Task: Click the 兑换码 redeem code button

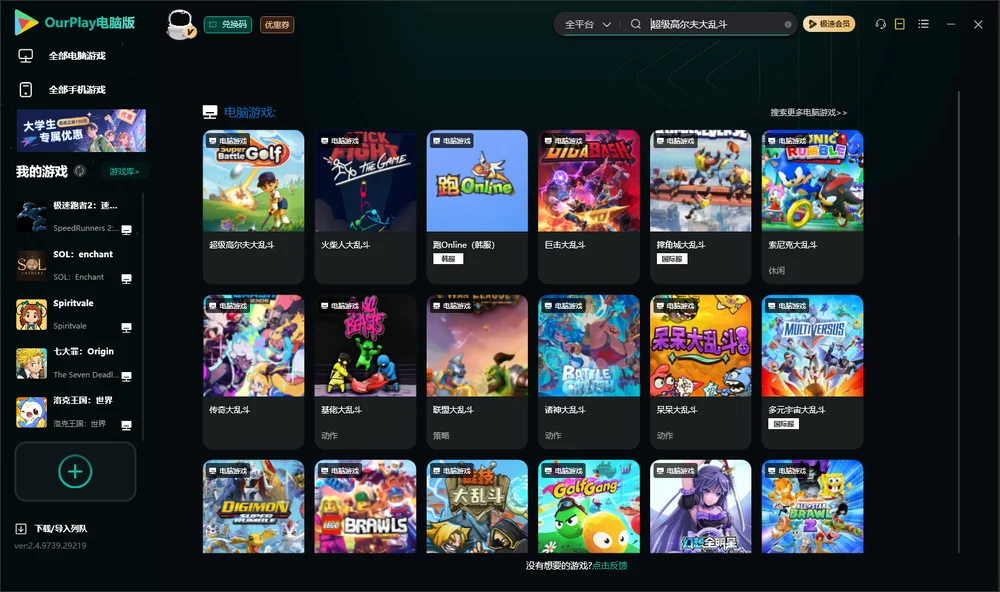Action: [228, 25]
